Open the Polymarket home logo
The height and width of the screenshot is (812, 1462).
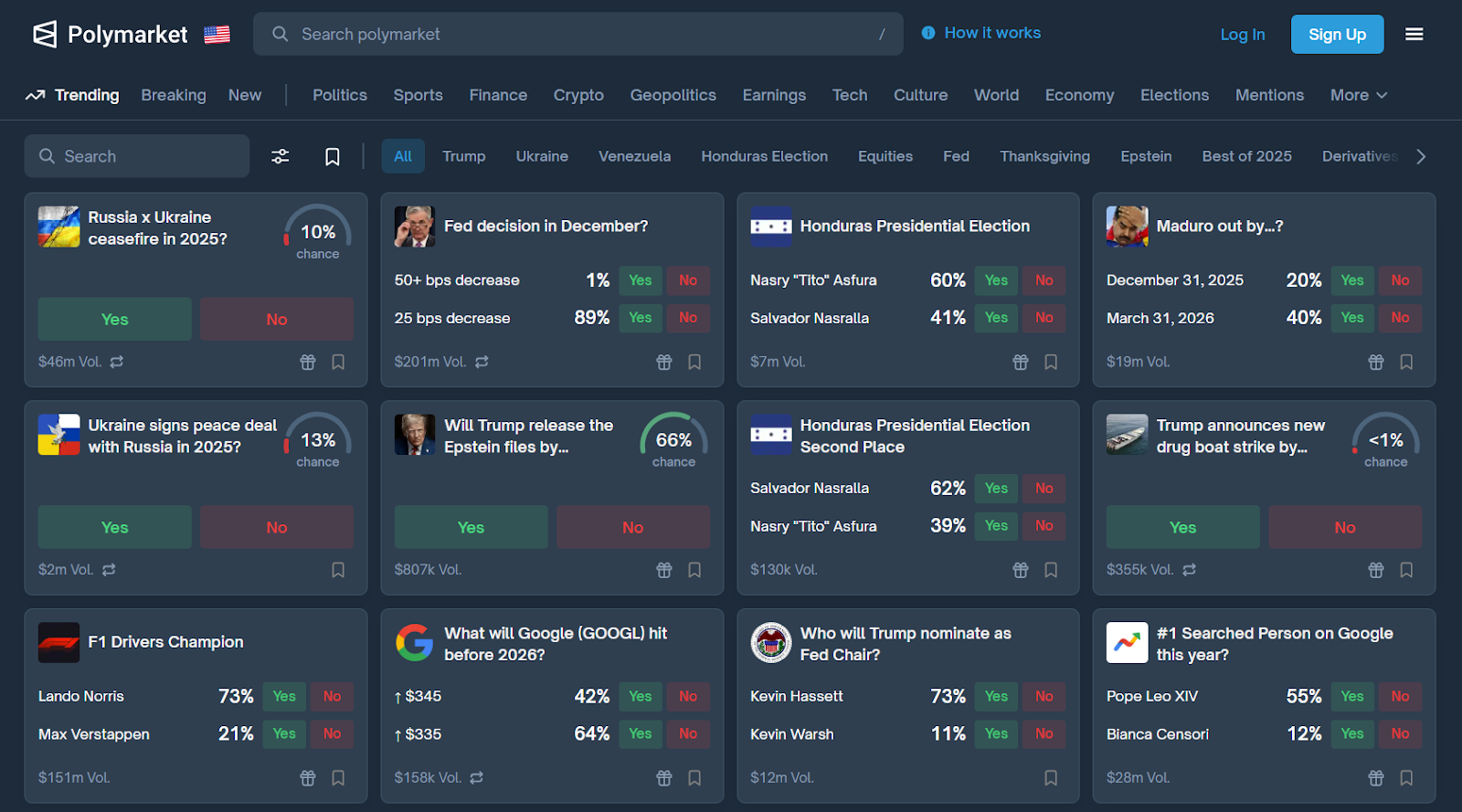click(x=110, y=35)
